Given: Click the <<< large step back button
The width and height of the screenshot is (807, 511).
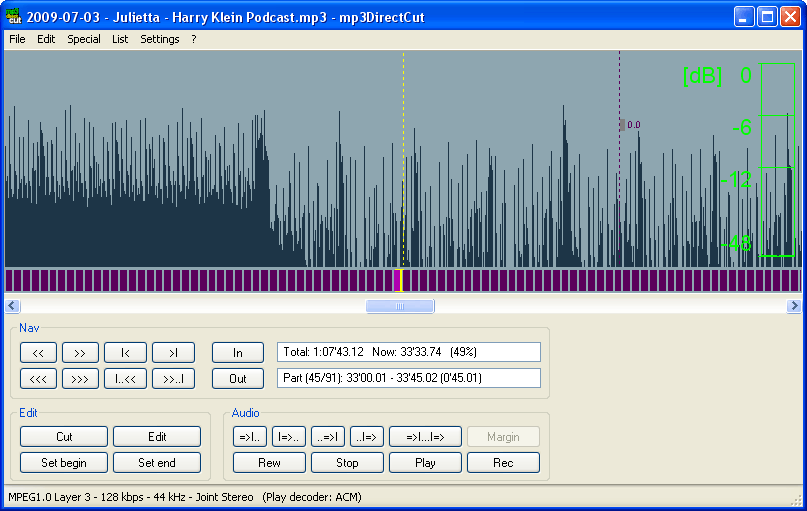Looking at the screenshot, I should click(x=38, y=379).
